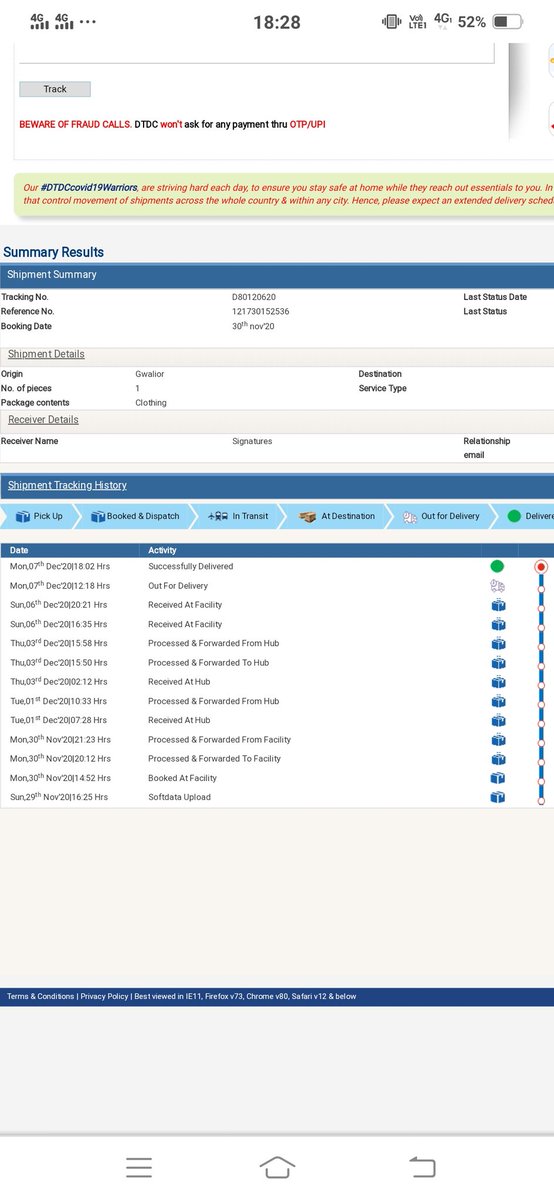The width and height of the screenshot is (554, 1200).
Task: Click the Activity column header
Action: [162, 550]
